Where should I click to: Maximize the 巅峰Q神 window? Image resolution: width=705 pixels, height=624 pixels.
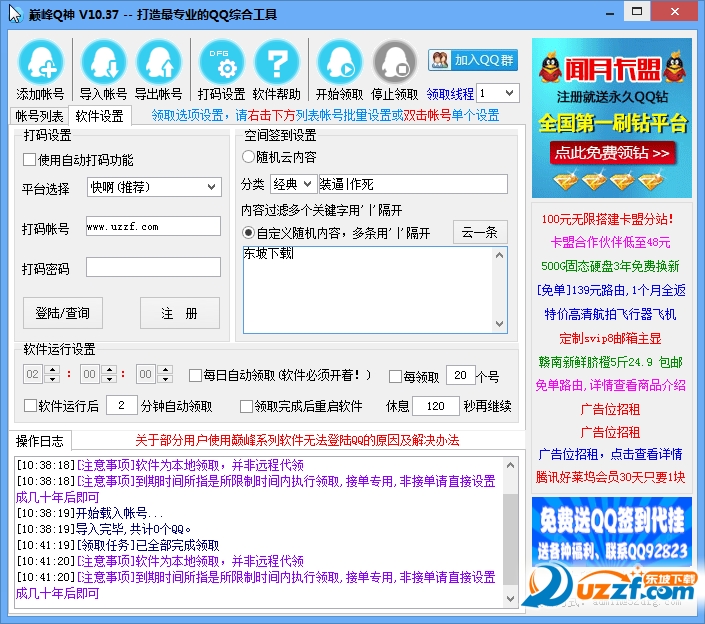(637, 12)
